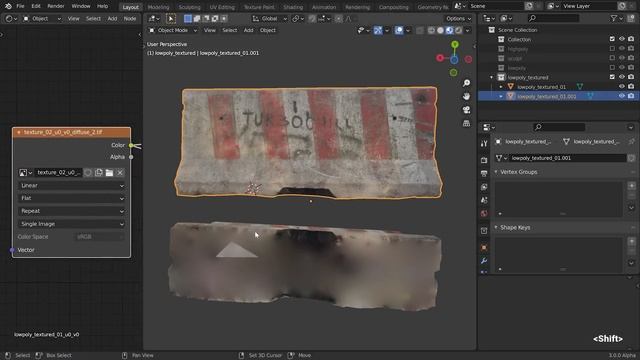
Task: Open viewport Add menu
Action: tap(249, 30)
